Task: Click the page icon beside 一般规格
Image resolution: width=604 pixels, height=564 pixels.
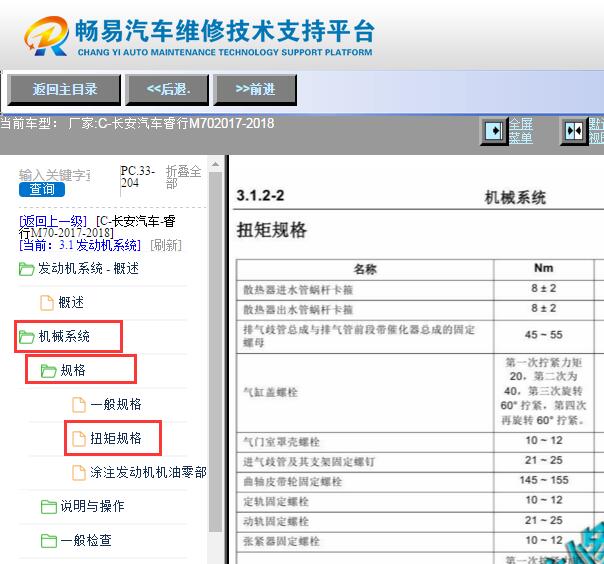Action: click(x=79, y=405)
